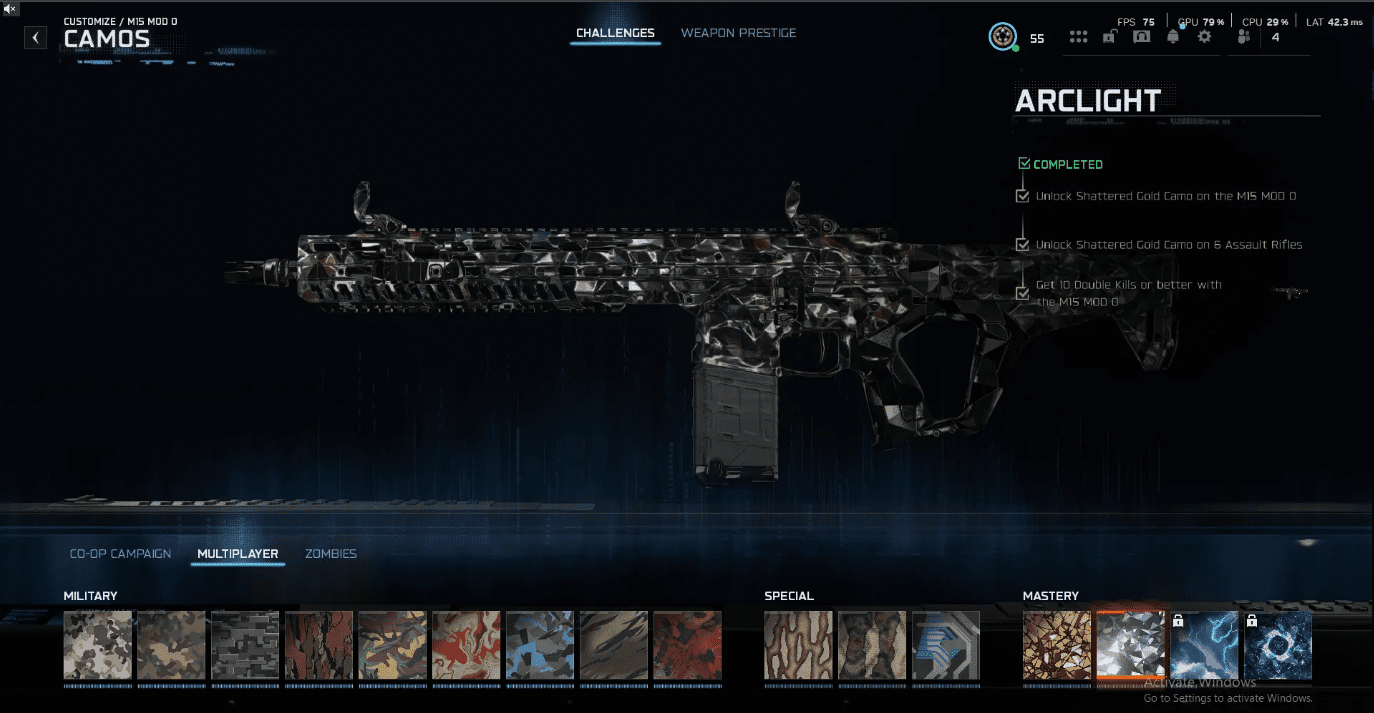Click the 6 Assault Rifles challenge checkbox
Image resolution: width=1374 pixels, height=713 pixels.
(1022, 245)
